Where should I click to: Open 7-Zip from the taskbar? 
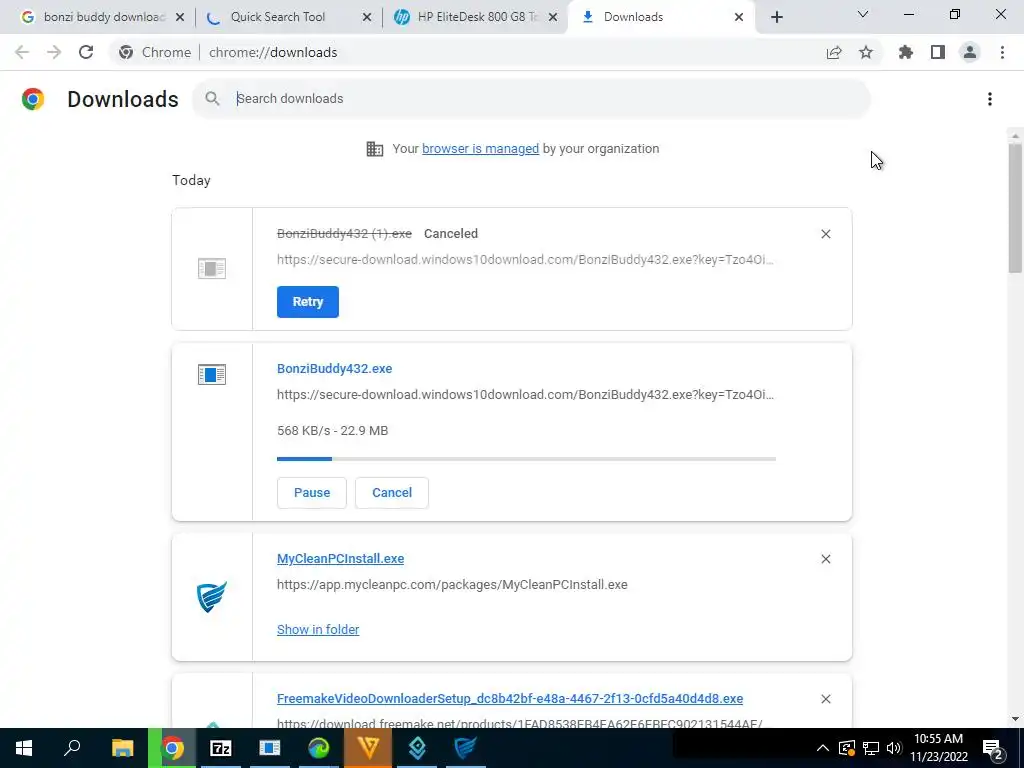[x=221, y=748]
